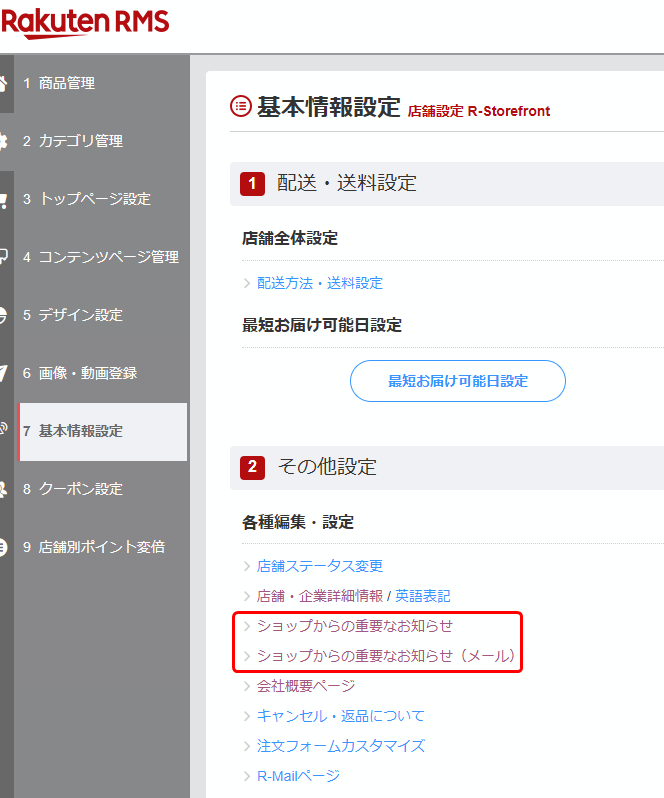This screenshot has height=798, width=664.
Task: Open the 配送方法・送料設定 link
Action: (319, 283)
